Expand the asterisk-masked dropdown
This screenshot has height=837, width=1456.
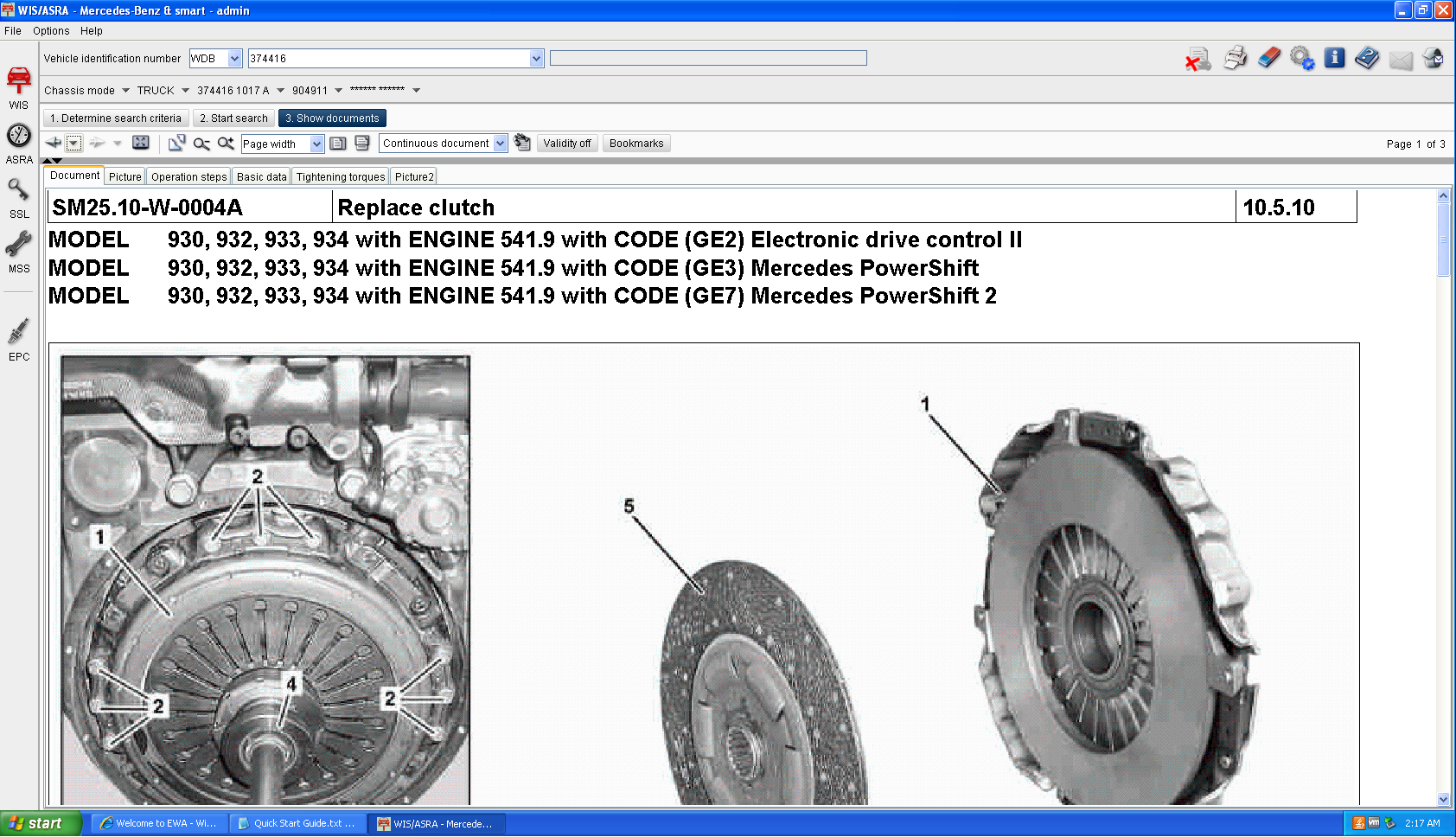click(x=416, y=90)
